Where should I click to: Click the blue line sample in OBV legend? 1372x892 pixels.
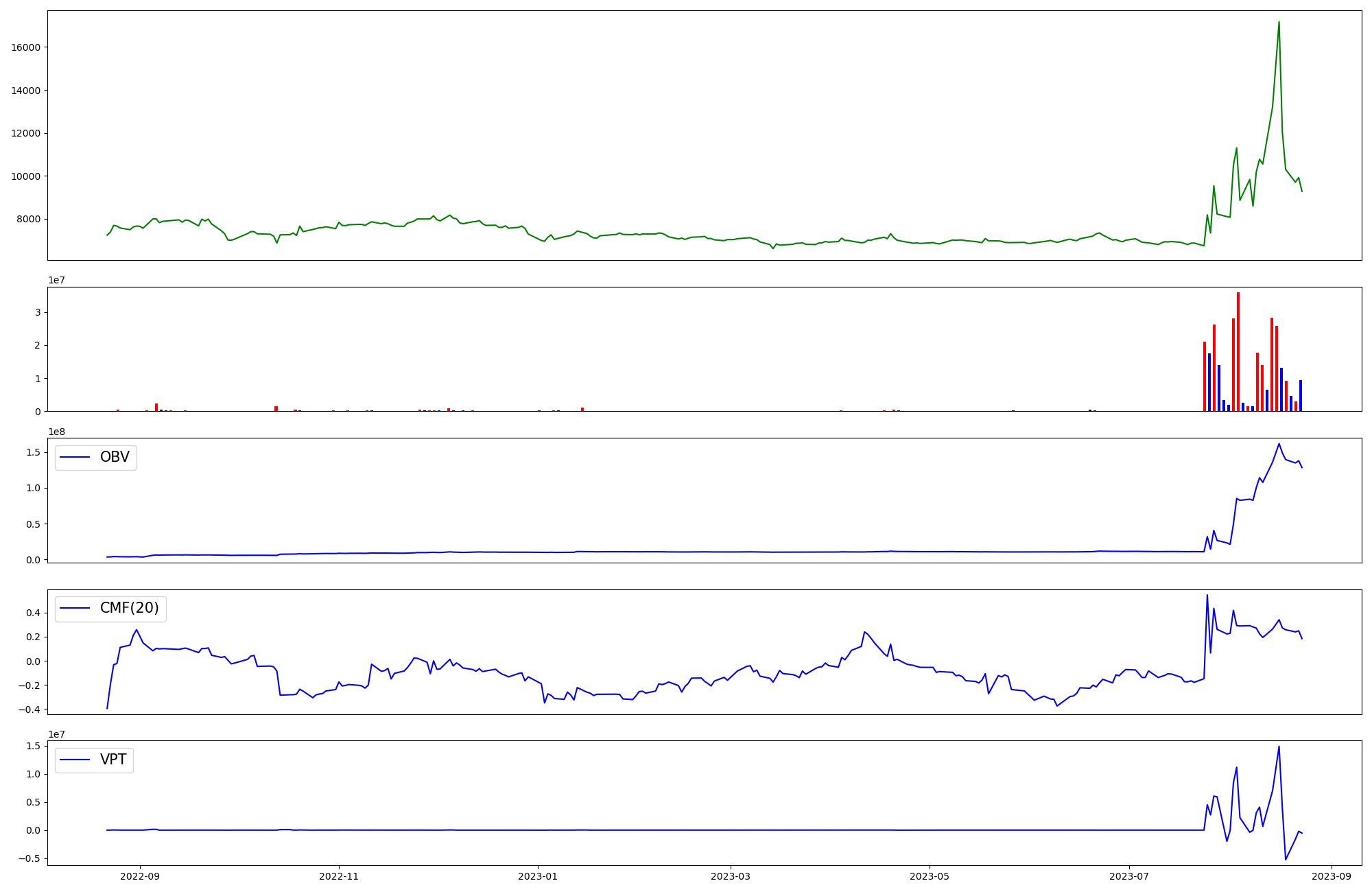pyautogui.click(x=75, y=458)
